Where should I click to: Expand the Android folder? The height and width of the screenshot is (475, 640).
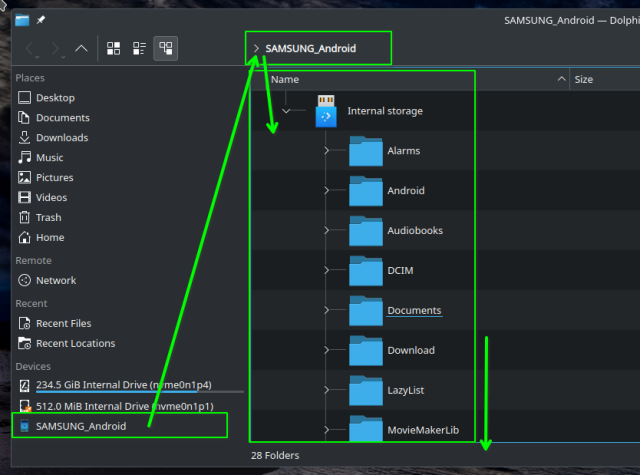[326, 191]
